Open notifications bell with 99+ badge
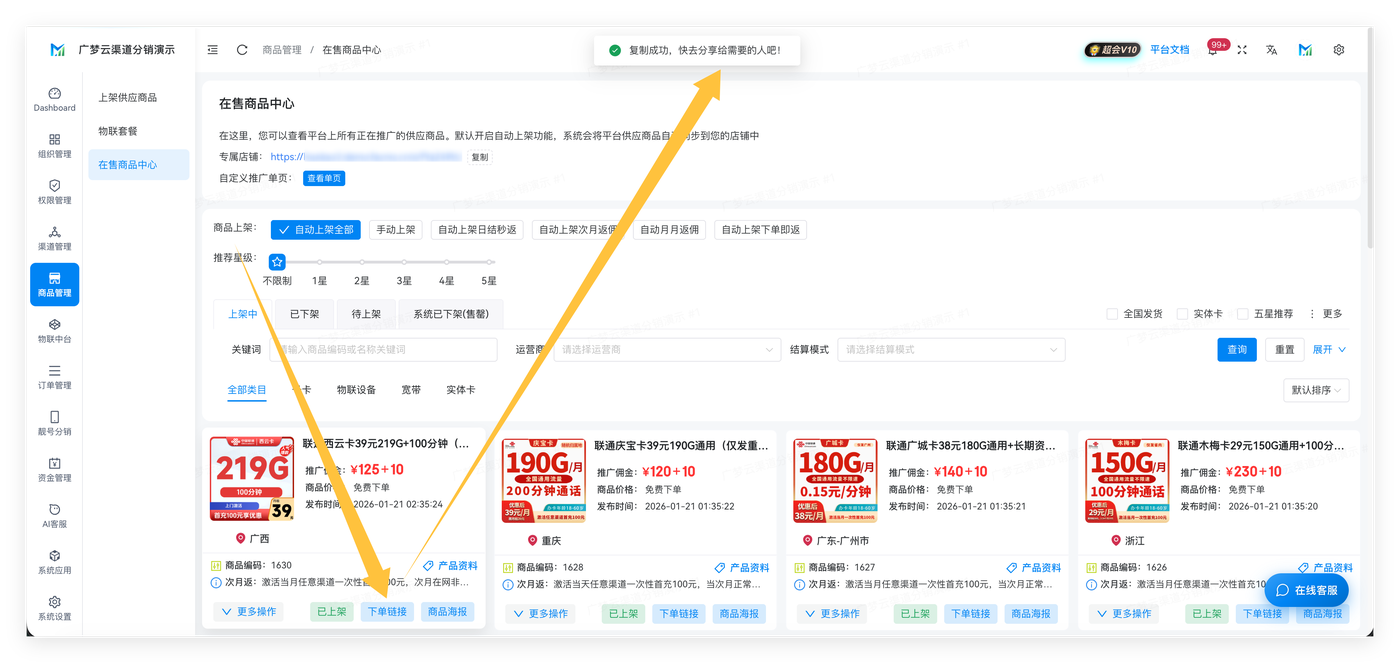1400x663 pixels. pos(1212,50)
